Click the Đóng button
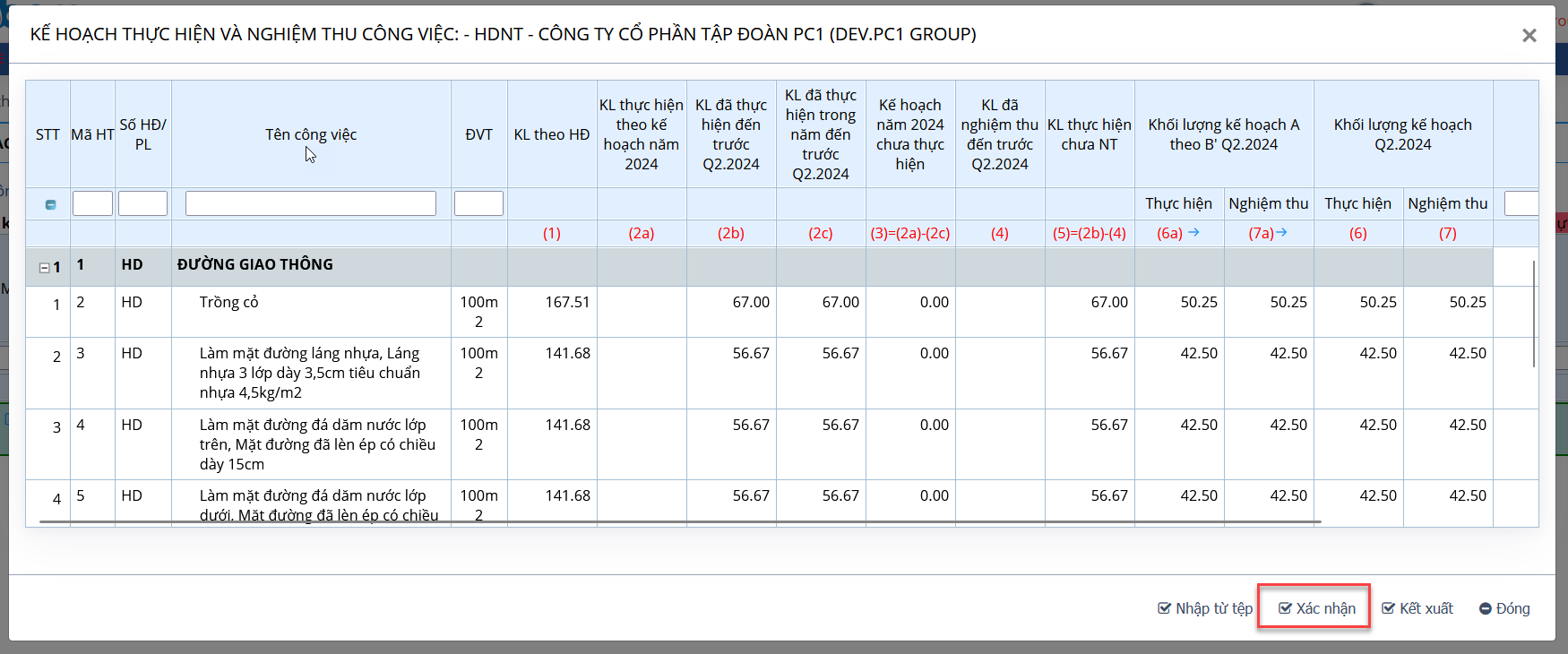 [x=1504, y=608]
